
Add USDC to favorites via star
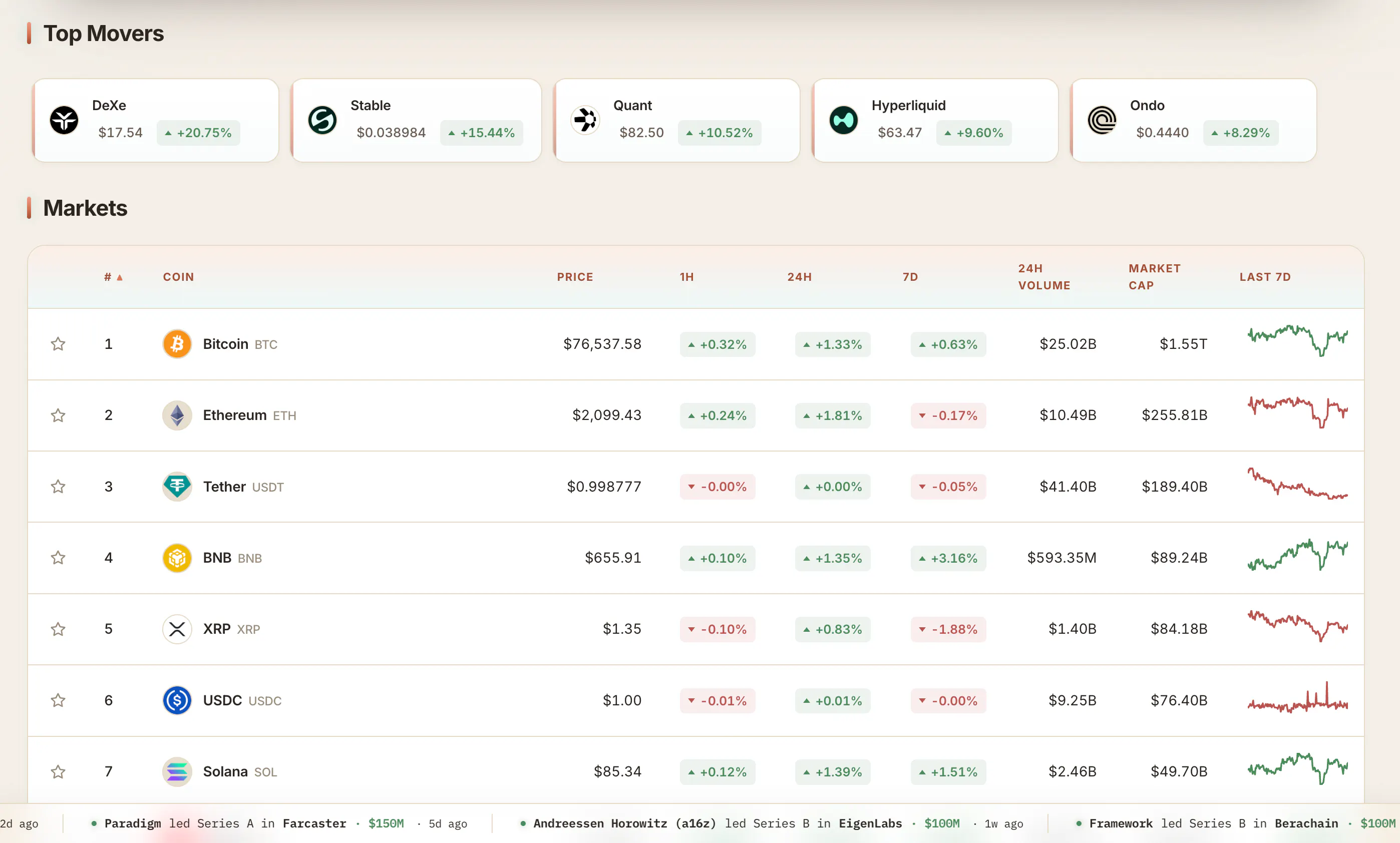tap(58, 700)
